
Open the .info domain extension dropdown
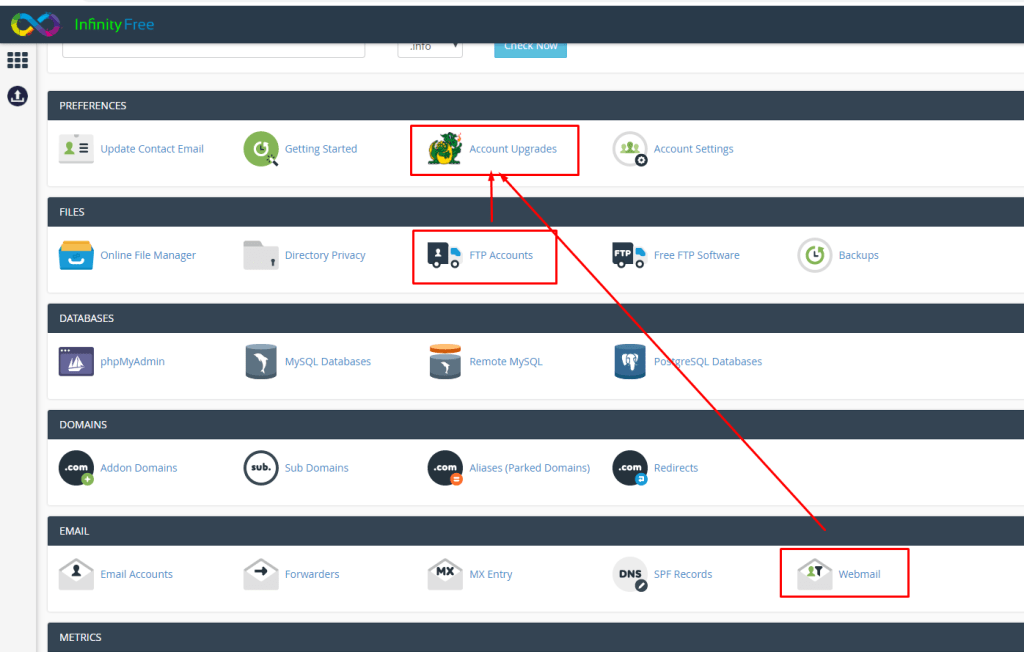click(430, 46)
